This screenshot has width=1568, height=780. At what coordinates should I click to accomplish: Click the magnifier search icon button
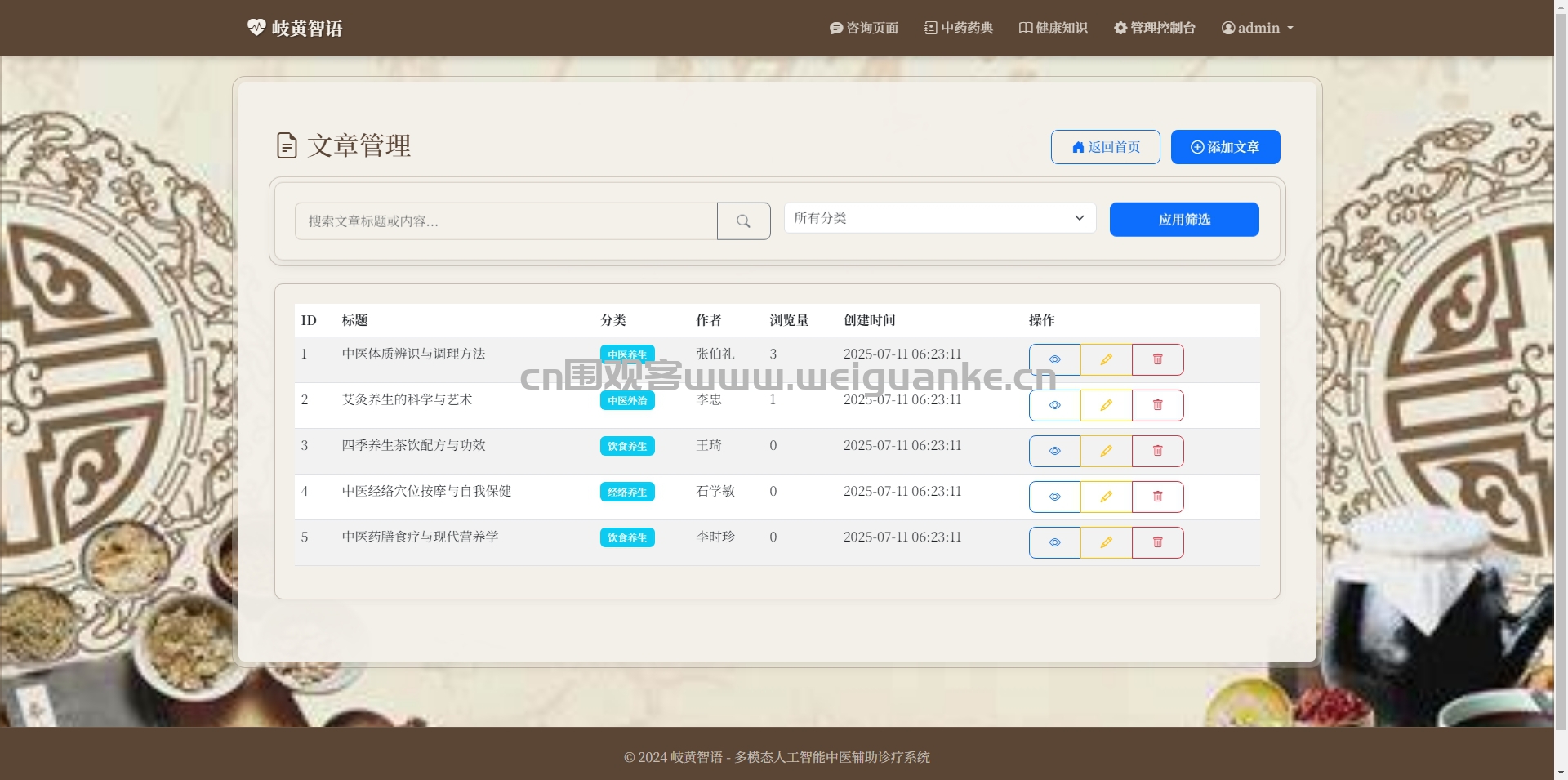pyautogui.click(x=743, y=221)
